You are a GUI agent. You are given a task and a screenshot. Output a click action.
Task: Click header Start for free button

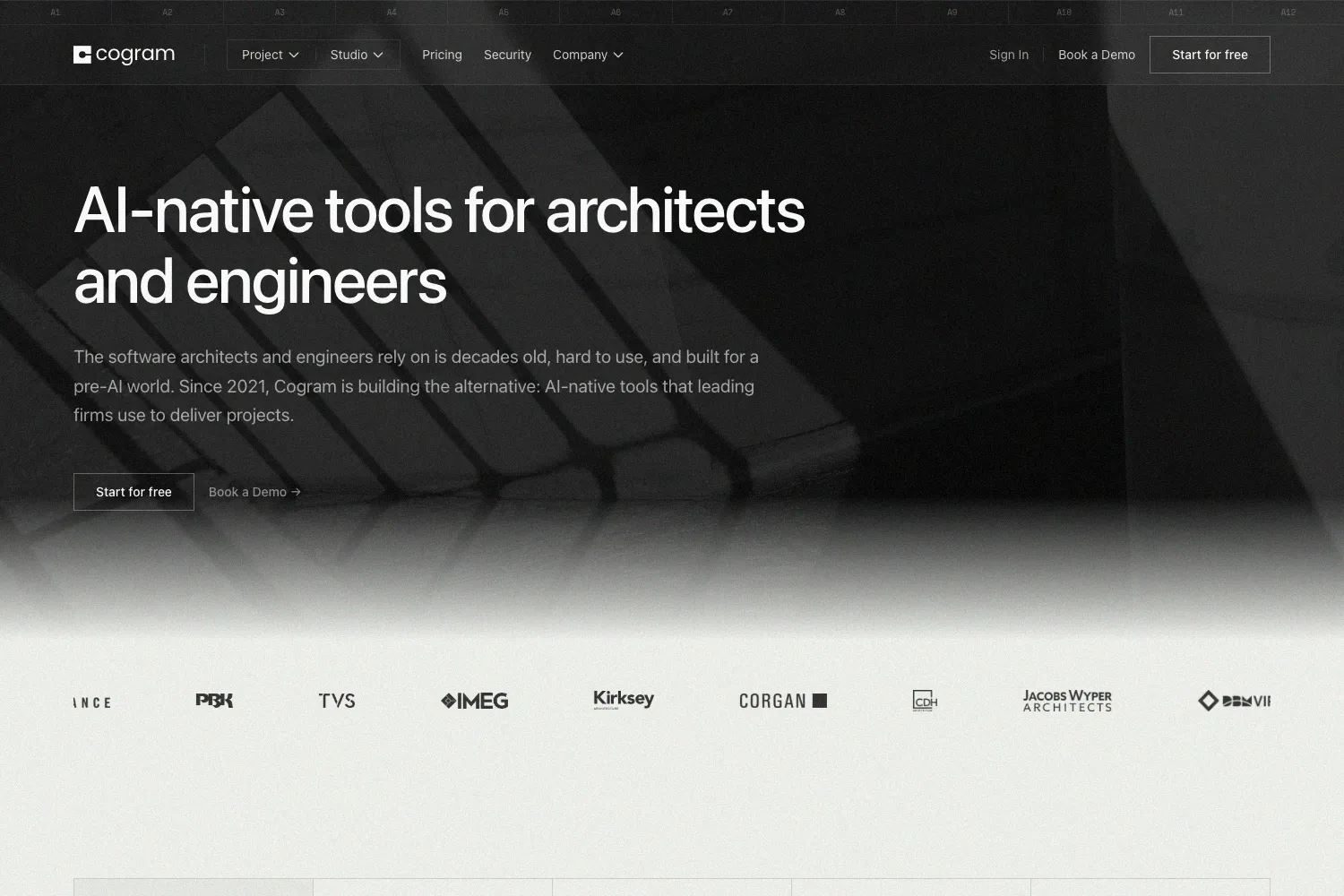point(1210,55)
